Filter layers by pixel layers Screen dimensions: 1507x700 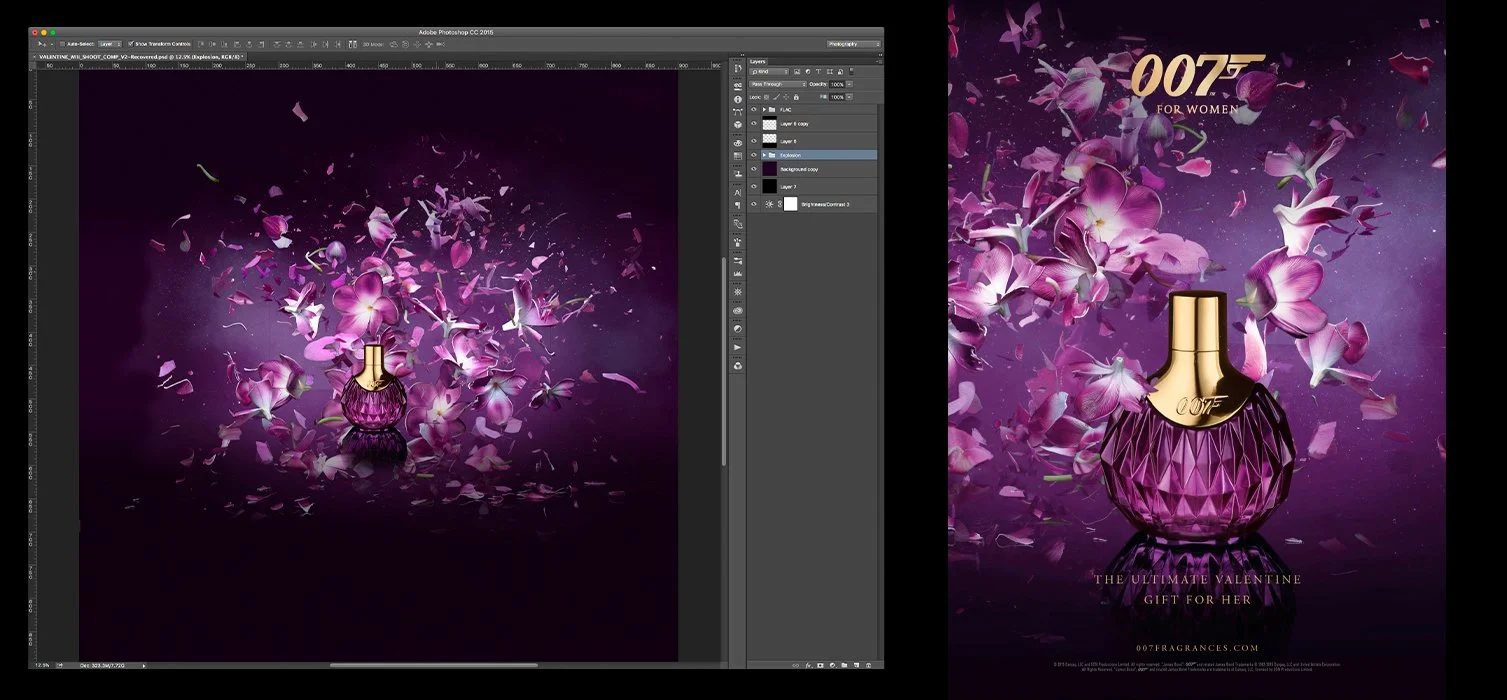point(797,71)
